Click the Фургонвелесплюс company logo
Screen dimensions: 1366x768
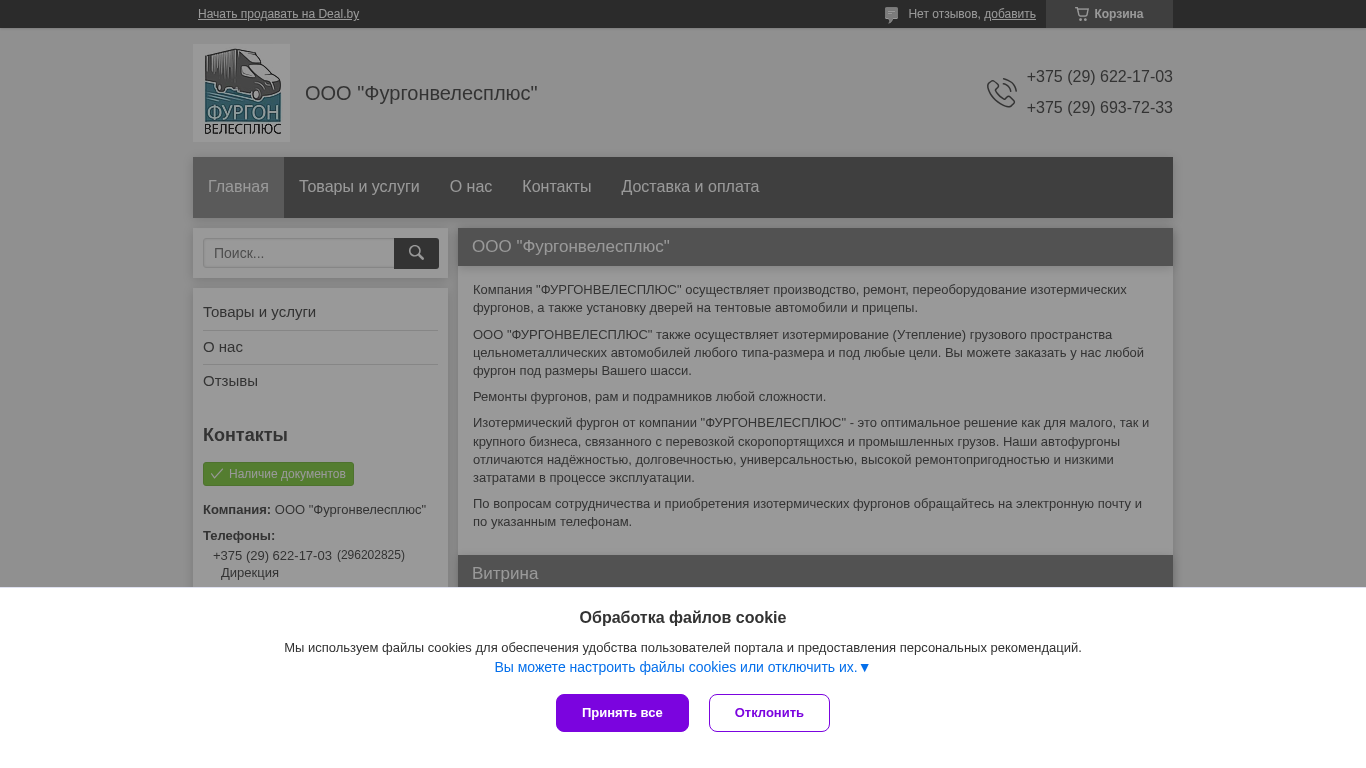[x=241, y=93]
